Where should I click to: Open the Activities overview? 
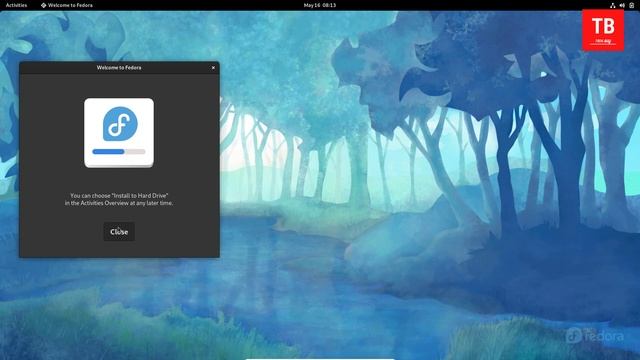click(16, 5)
